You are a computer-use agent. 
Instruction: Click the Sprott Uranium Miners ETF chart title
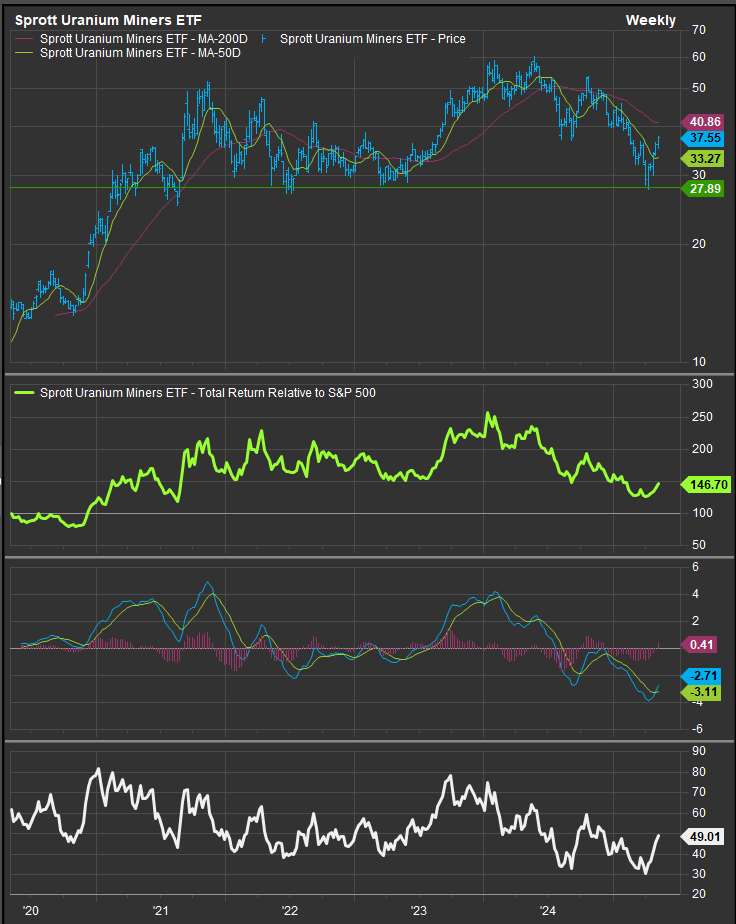click(x=108, y=21)
